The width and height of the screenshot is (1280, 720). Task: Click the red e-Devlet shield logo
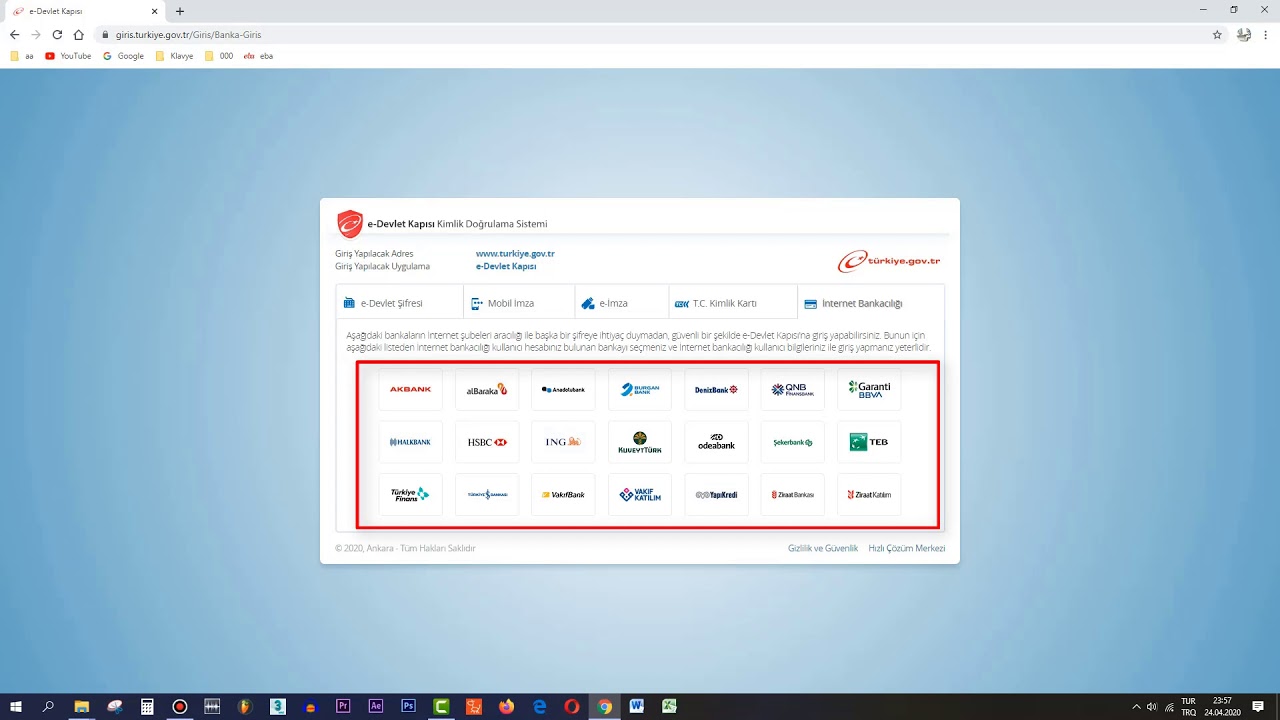[350, 224]
